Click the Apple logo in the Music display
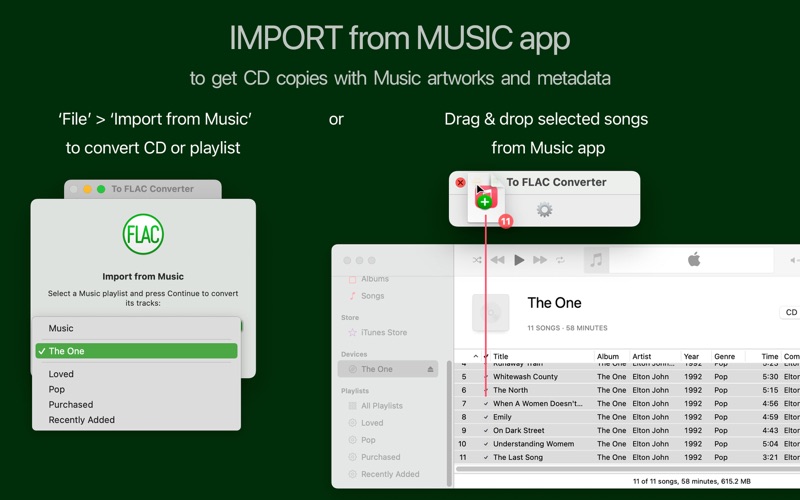This screenshot has height=500, width=800. (x=694, y=260)
